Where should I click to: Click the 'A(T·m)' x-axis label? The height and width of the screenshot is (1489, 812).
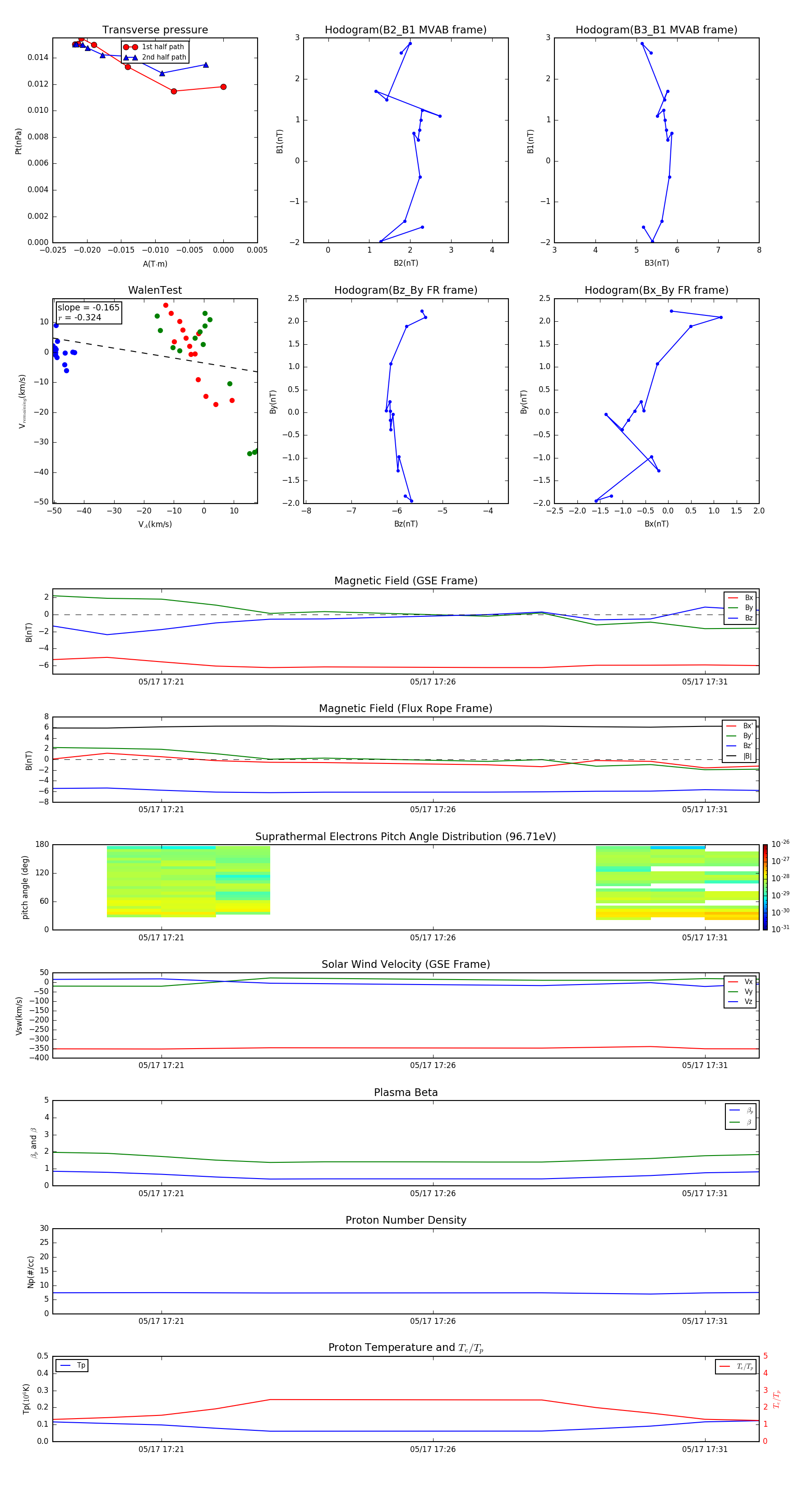point(155,264)
